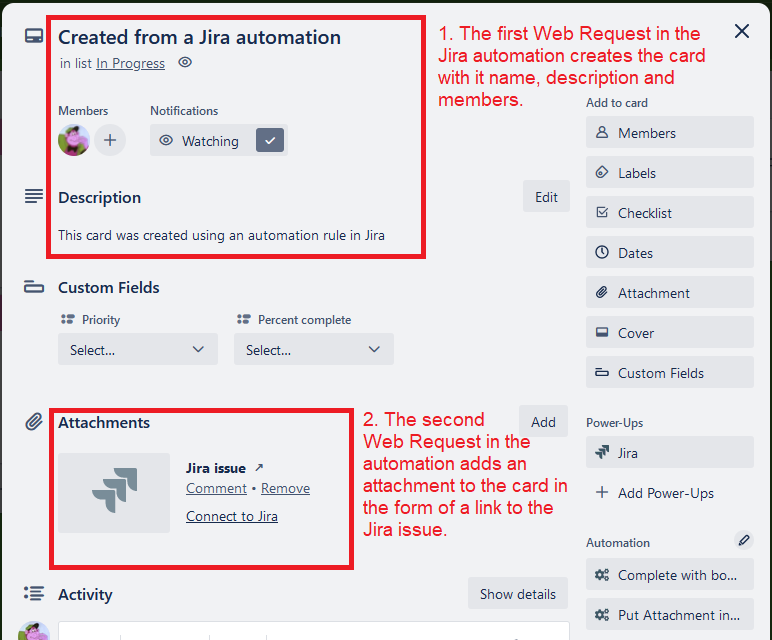Click the Description lines icon
Viewport: 772px width, 640px height.
34,196
